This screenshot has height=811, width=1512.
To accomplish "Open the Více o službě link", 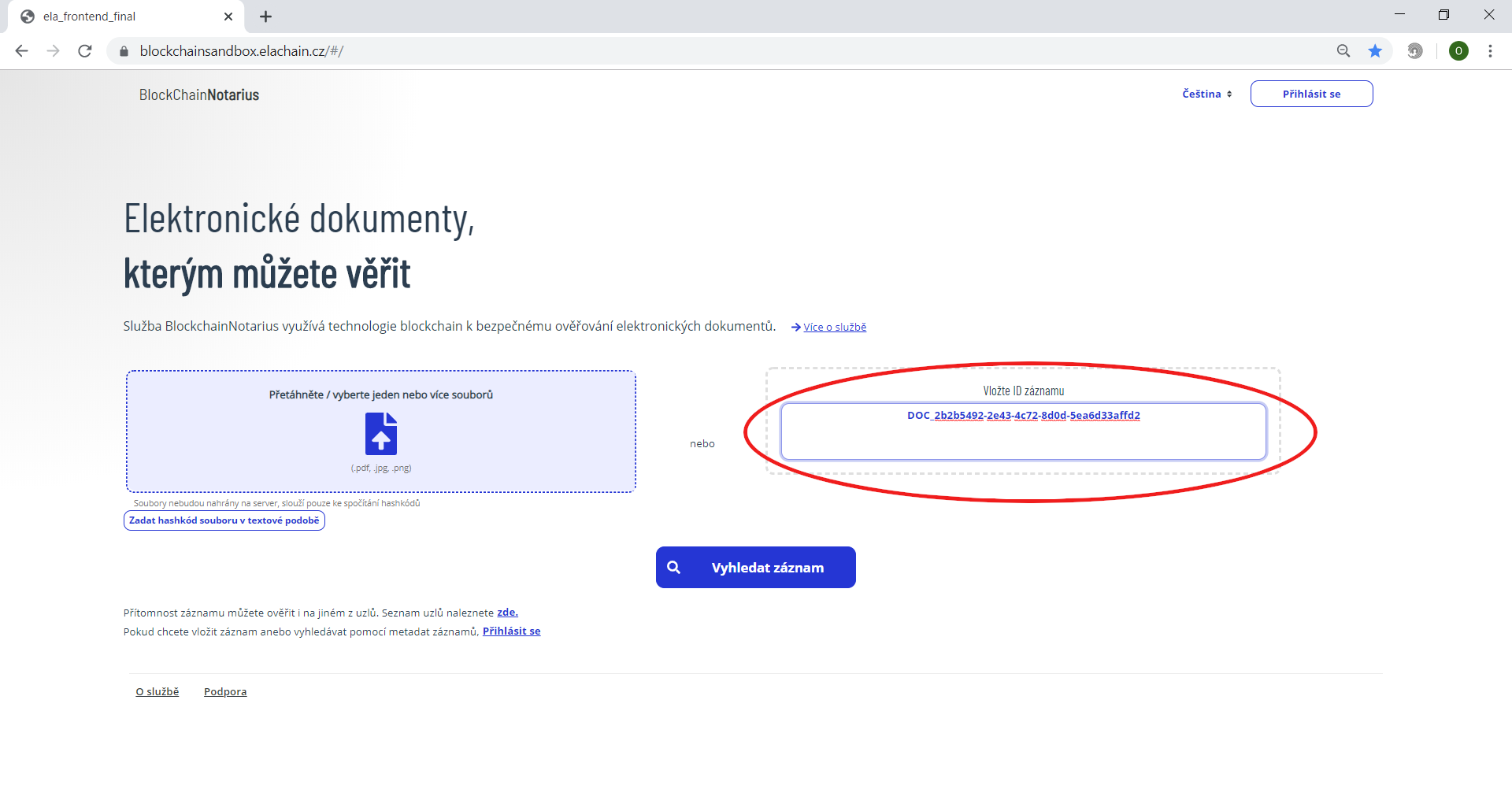I will 834,328.
